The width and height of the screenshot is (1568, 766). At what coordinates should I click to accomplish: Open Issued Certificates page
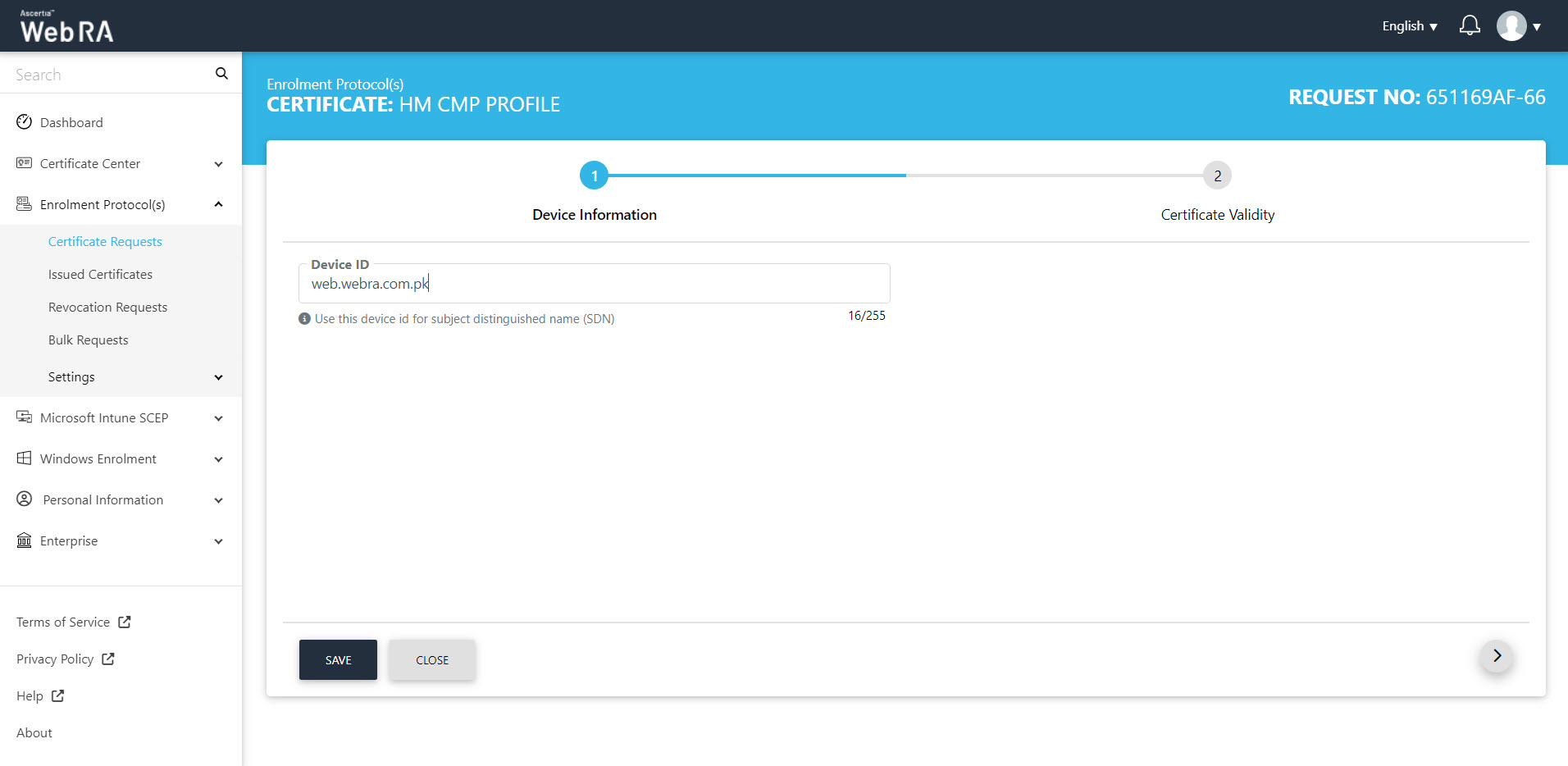(100, 275)
